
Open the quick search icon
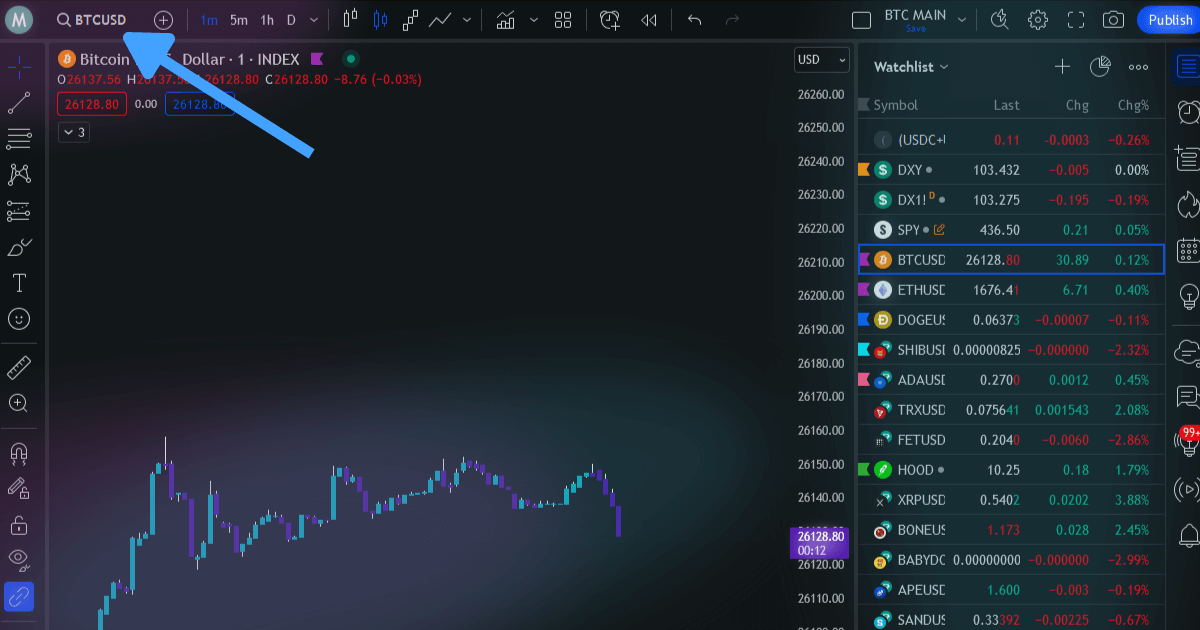point(999,19)
